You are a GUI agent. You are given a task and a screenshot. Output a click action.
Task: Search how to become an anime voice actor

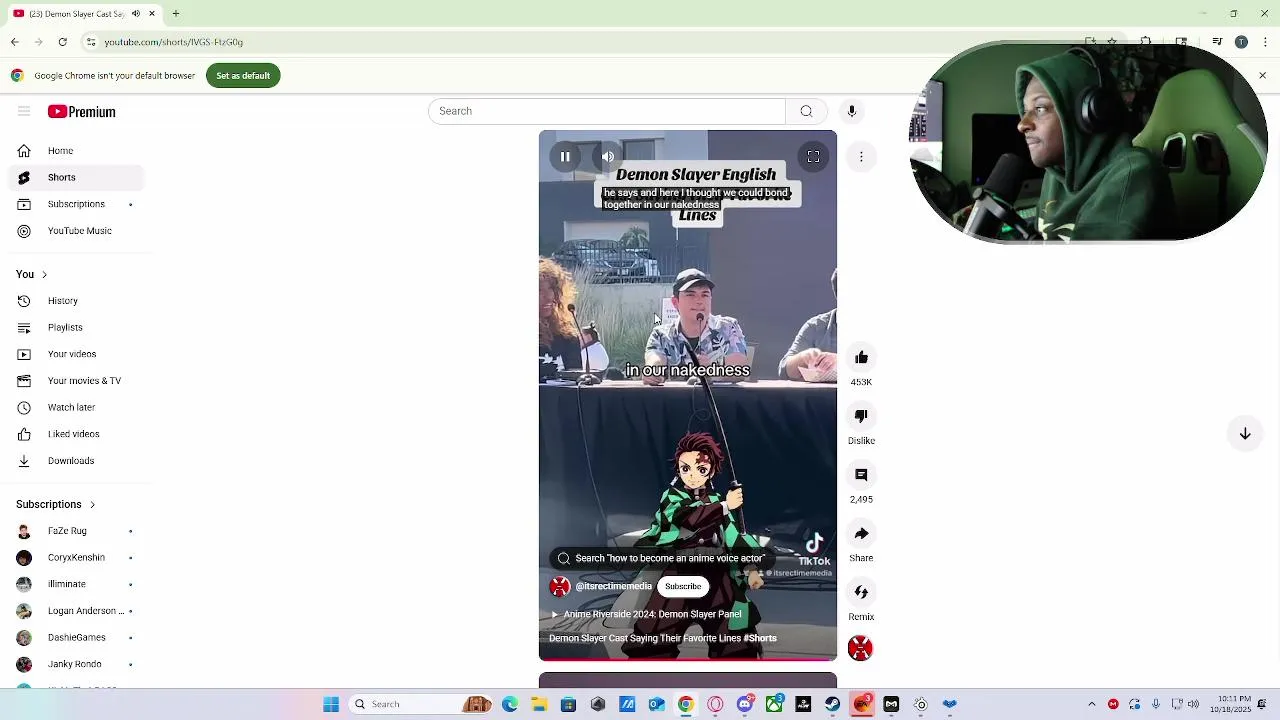pyautogui.click(x=660, y=559)
